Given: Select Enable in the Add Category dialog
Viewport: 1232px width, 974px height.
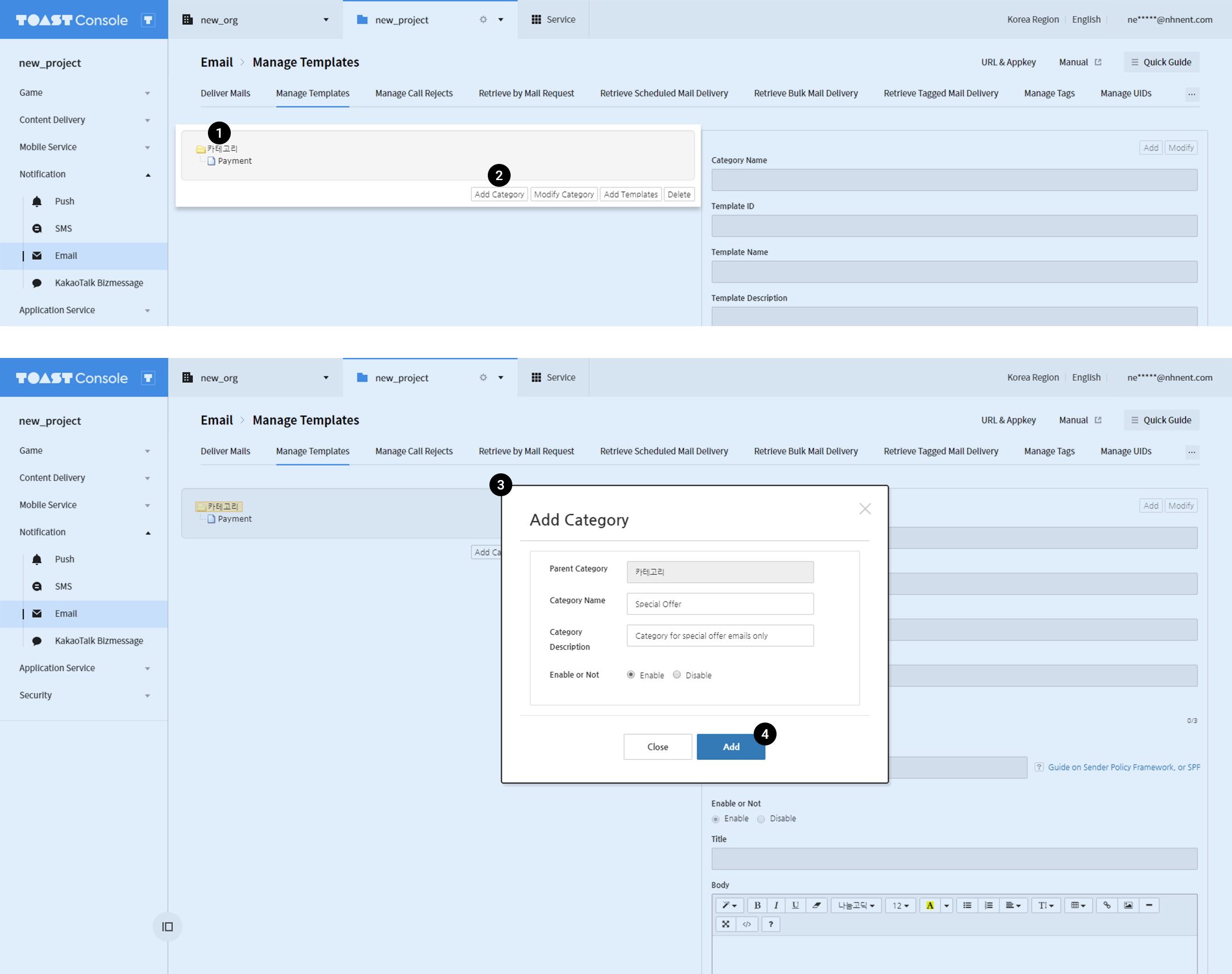Looking at the screenshot, I should pos(631,675).
